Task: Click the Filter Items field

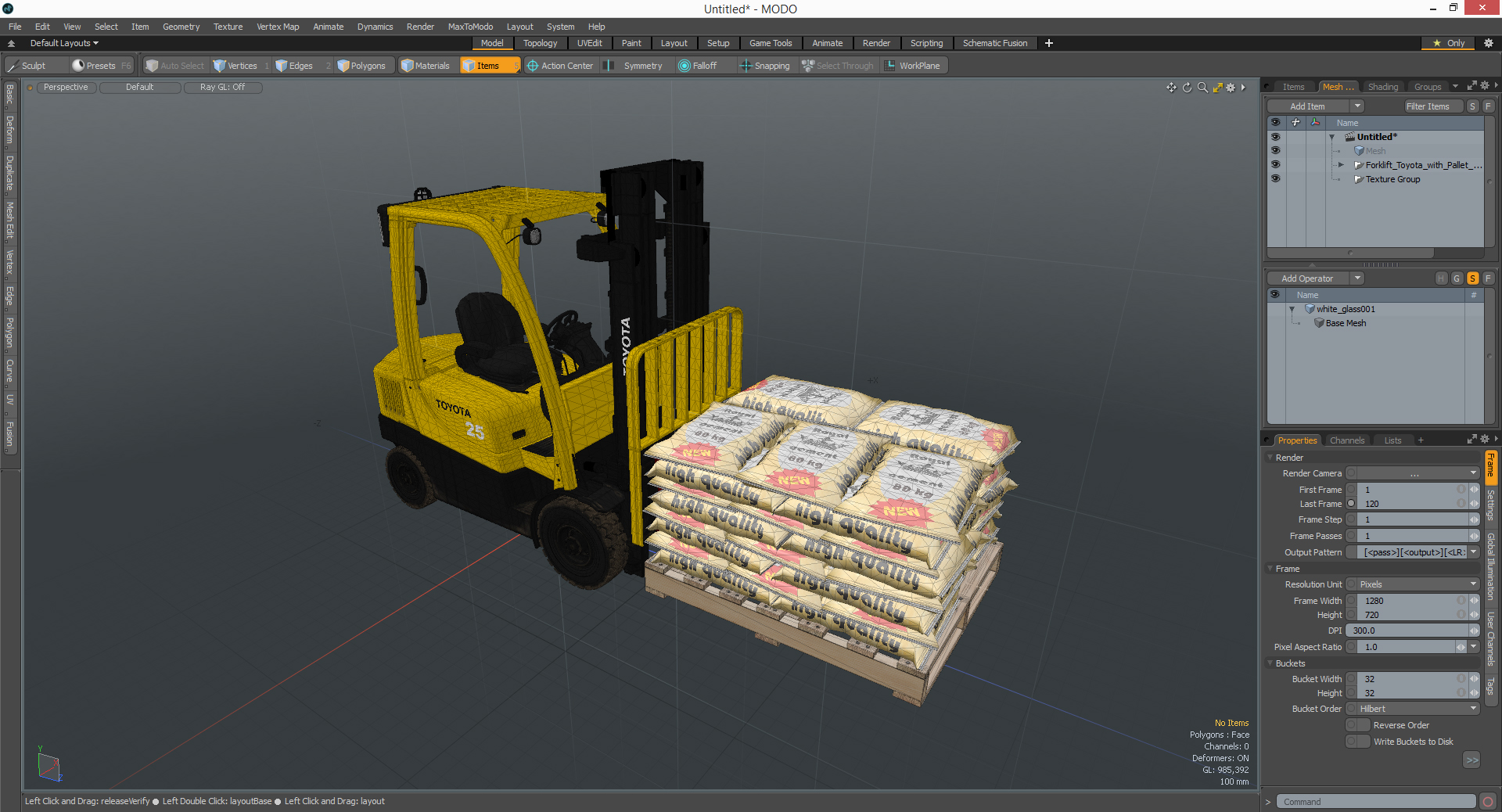Action: 1432,106
